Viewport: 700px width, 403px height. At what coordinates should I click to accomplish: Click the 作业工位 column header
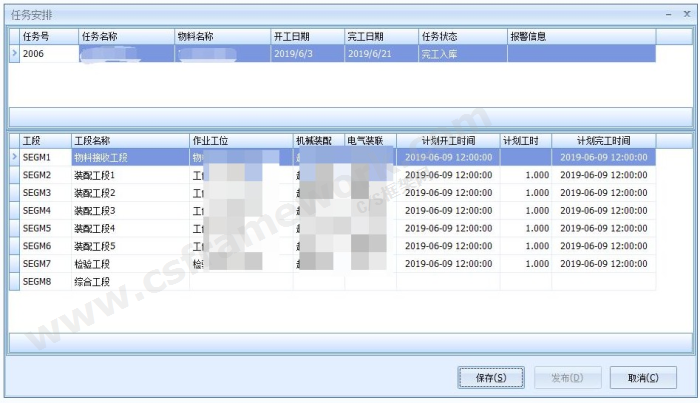(x=239, y=141)
